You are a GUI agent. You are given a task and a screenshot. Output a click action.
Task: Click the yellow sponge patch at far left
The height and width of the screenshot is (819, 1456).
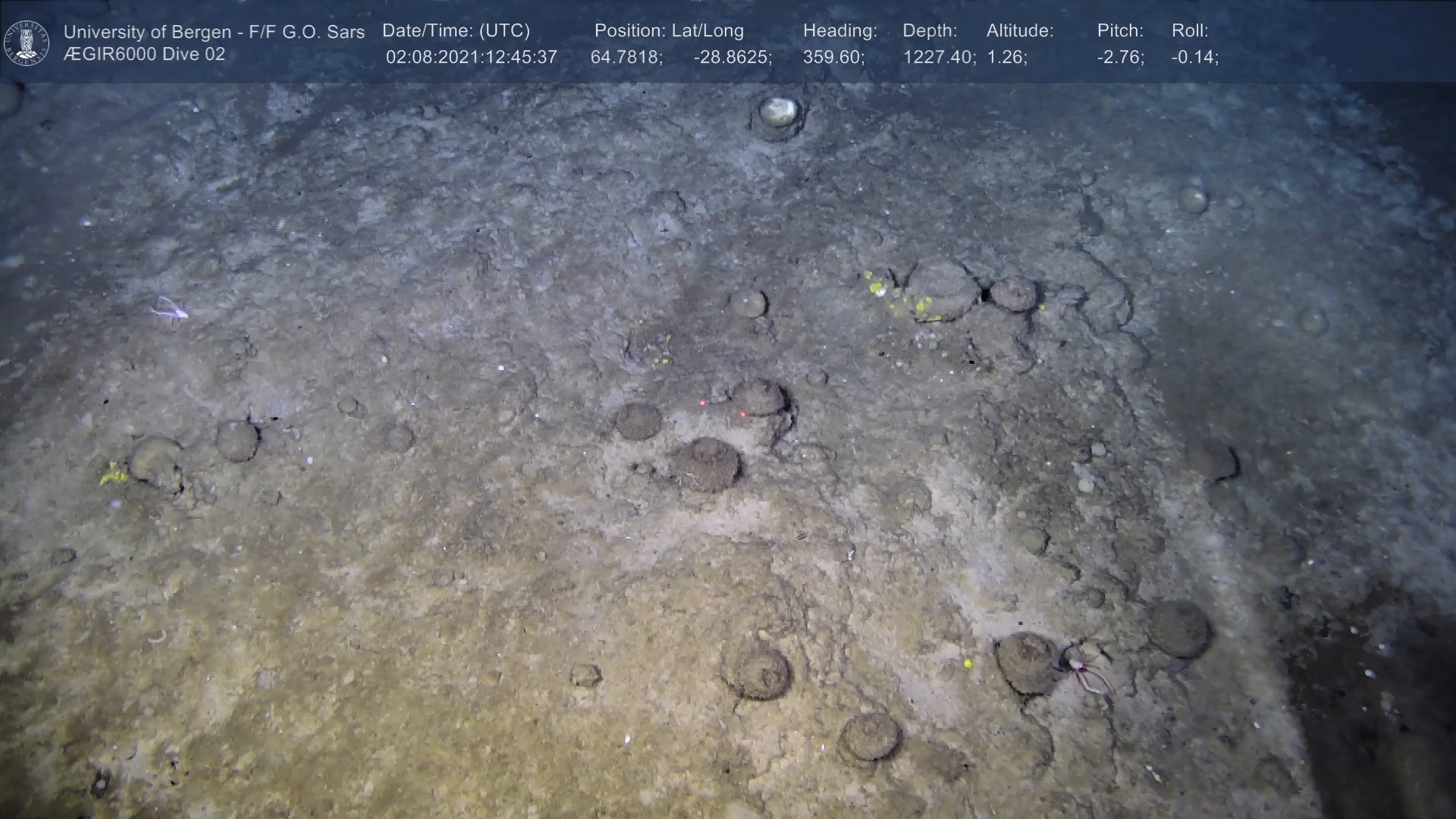(x=113, y=474)
